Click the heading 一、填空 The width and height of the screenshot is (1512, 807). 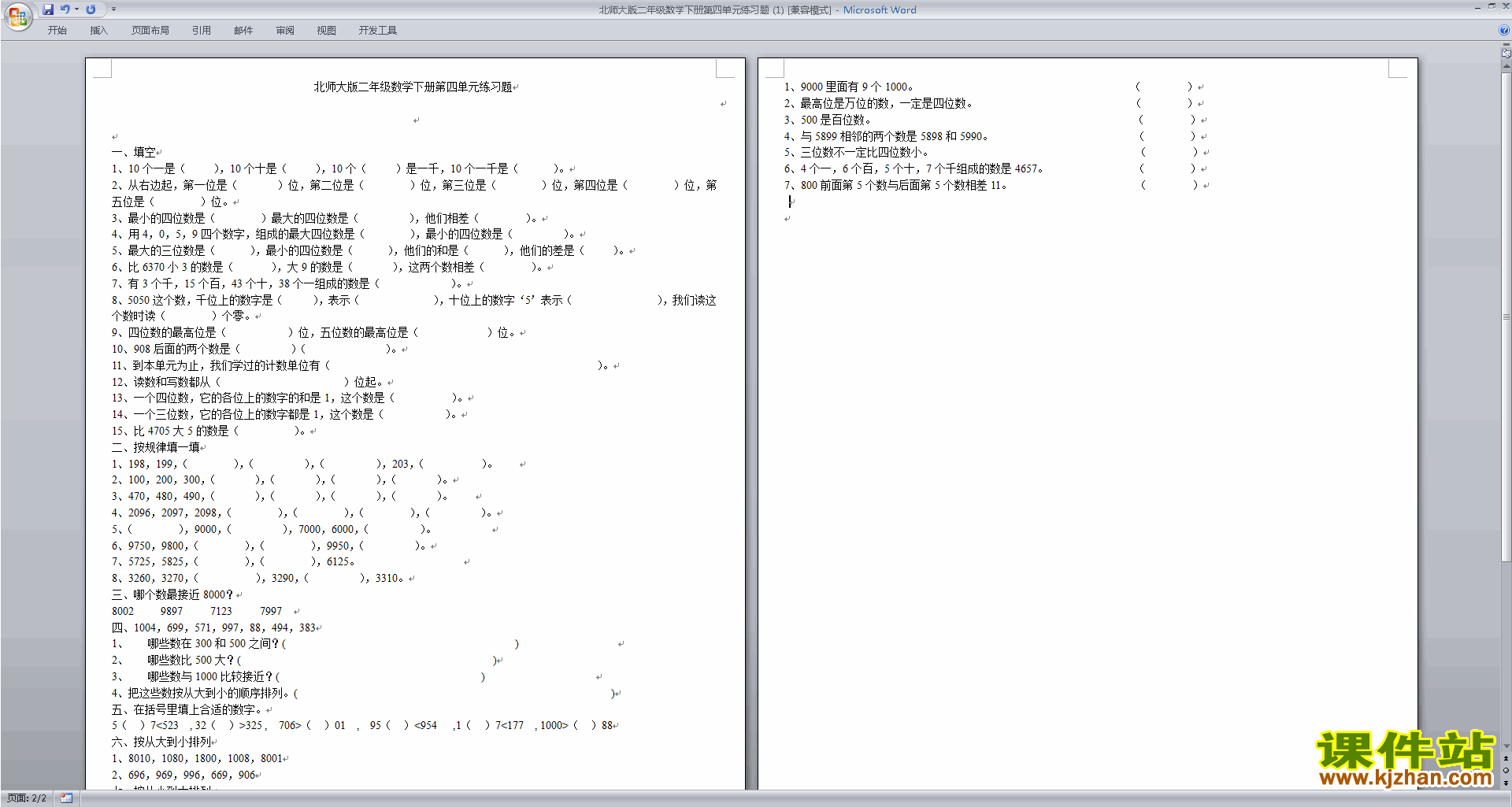pos(133,152)
